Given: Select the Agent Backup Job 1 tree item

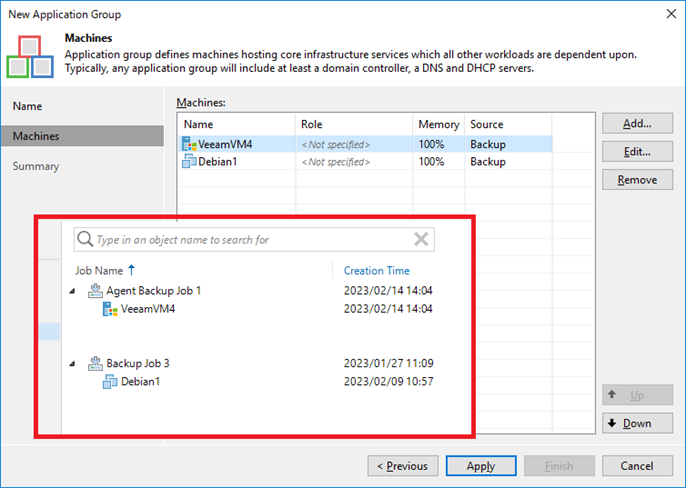Looking at the screenshot, I should click(x=154, y=291).
